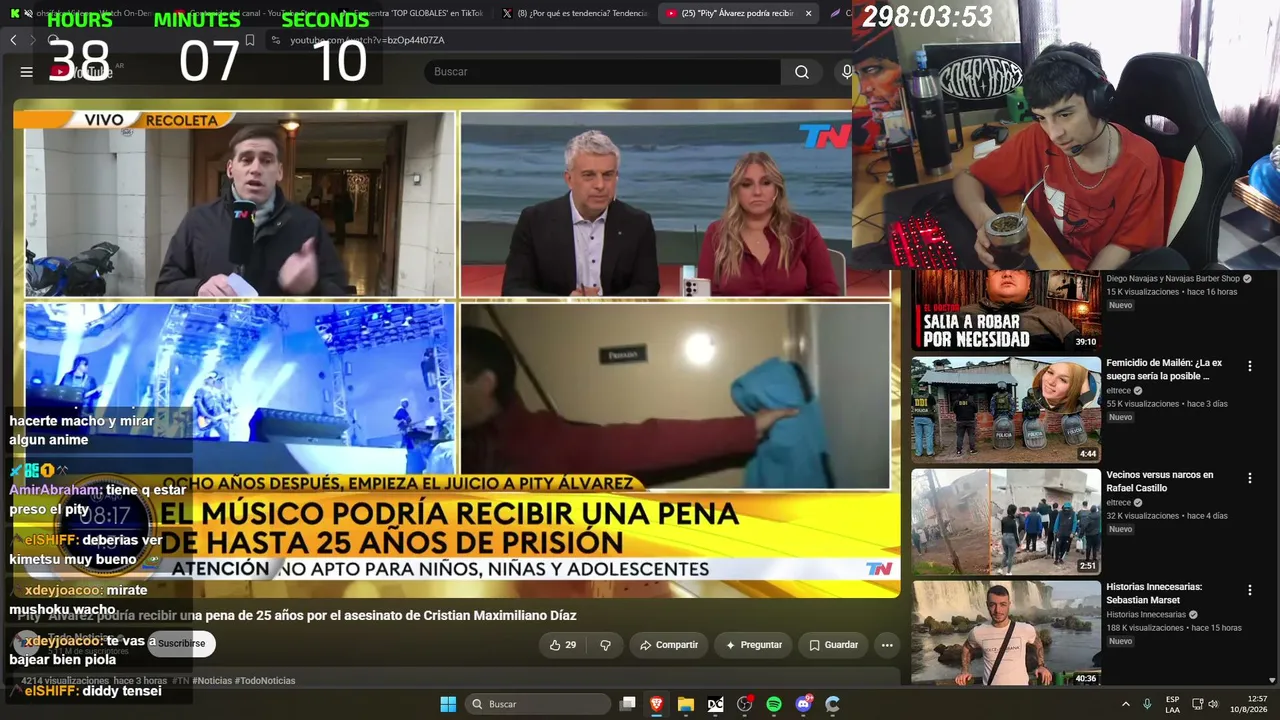Viewport: 1280px width, 720px height.
Task: Open Discord from the taskbar
Action: pos(803,704)
